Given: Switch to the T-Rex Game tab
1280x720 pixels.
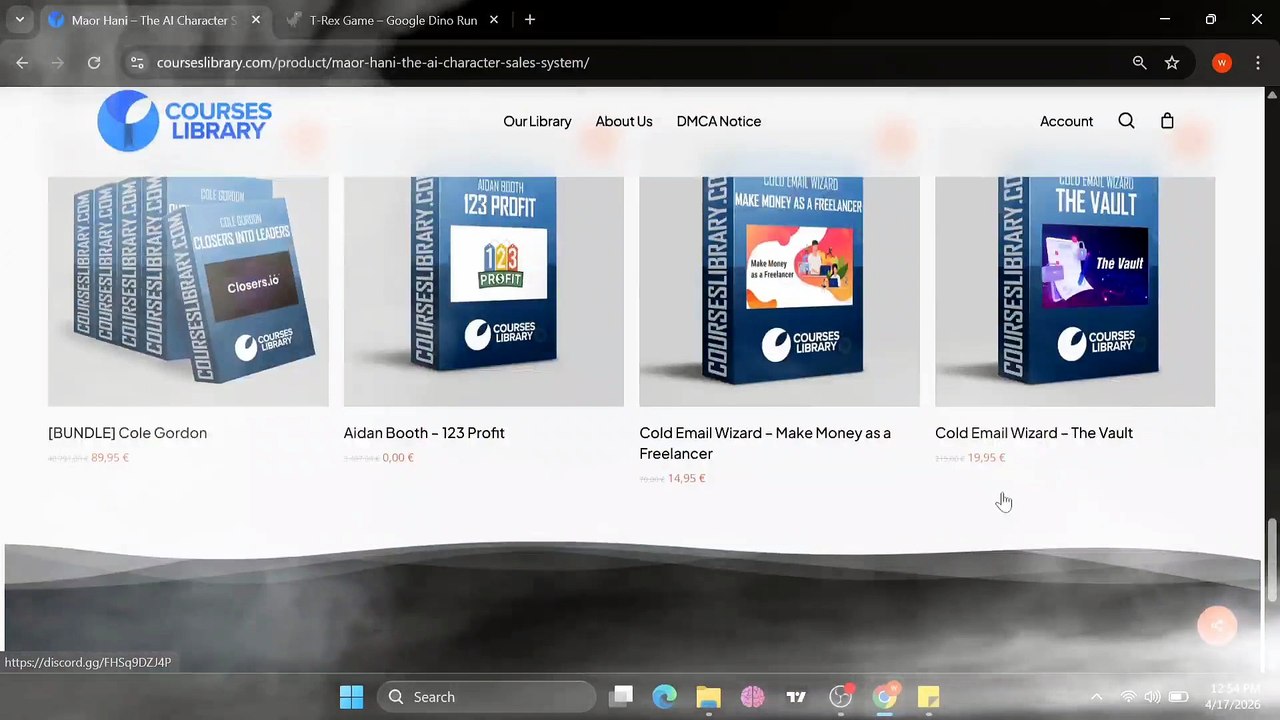Looking at the screenshot, I should 393,20.
